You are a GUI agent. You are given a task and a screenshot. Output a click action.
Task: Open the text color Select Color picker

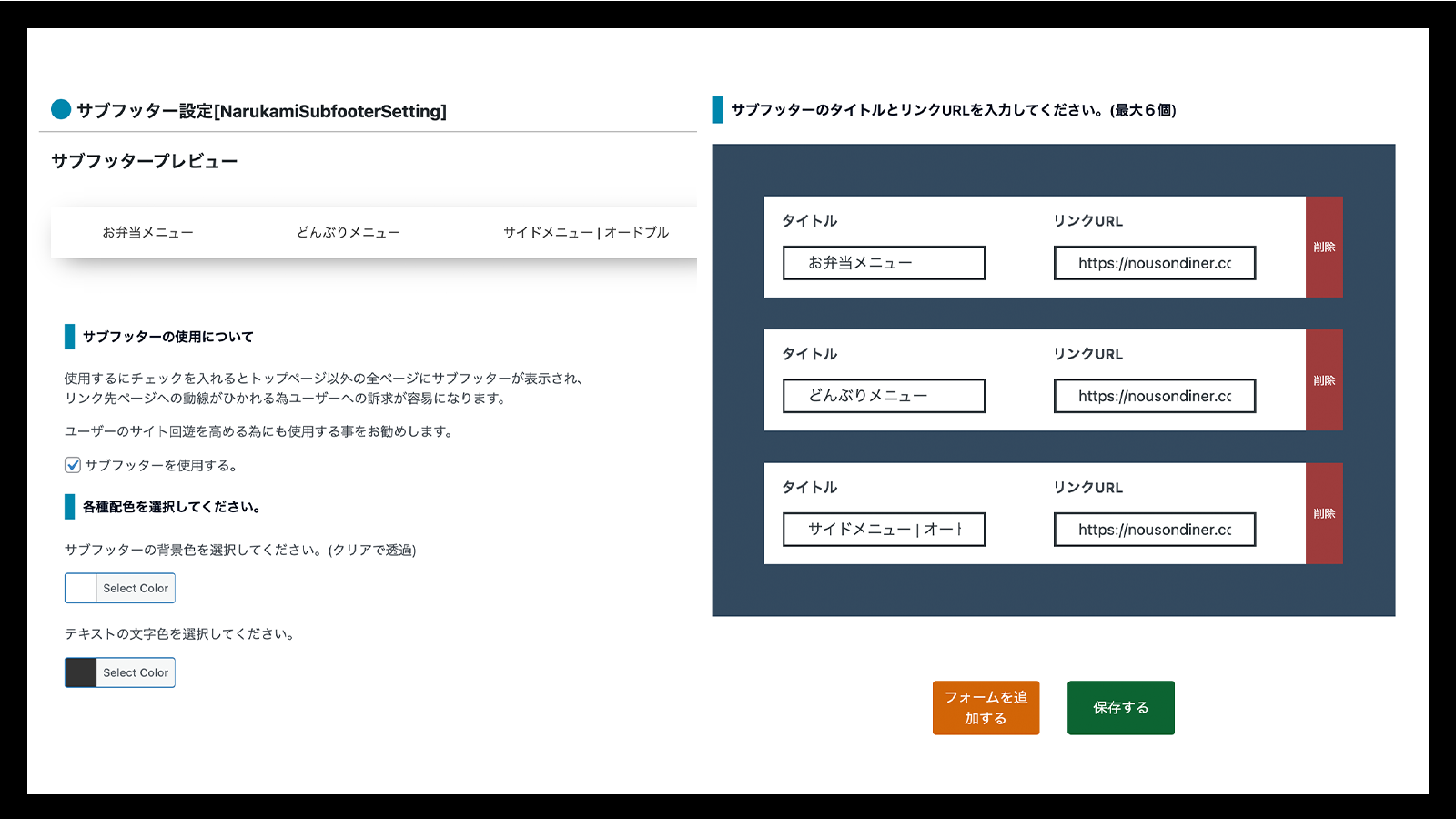(x=135, y=672)
